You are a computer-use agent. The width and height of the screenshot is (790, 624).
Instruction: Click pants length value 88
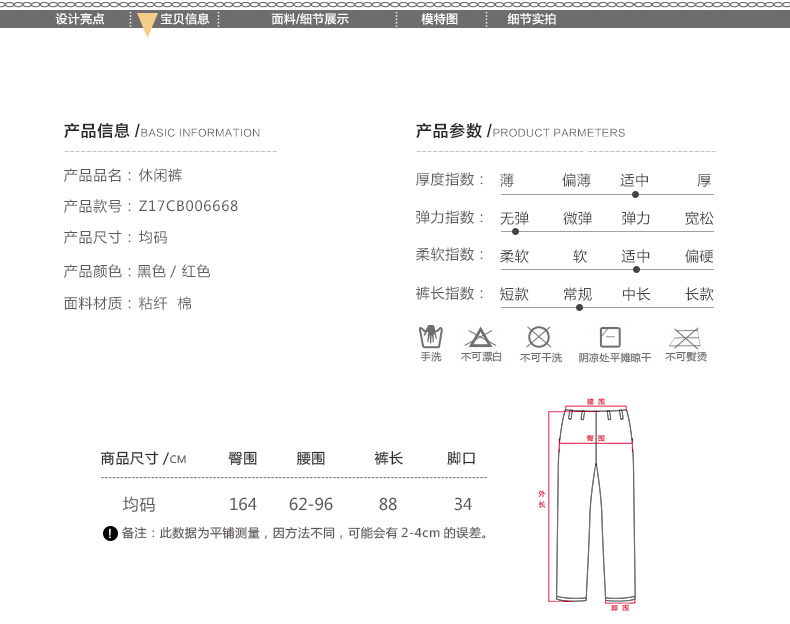(x=388, y=504)
